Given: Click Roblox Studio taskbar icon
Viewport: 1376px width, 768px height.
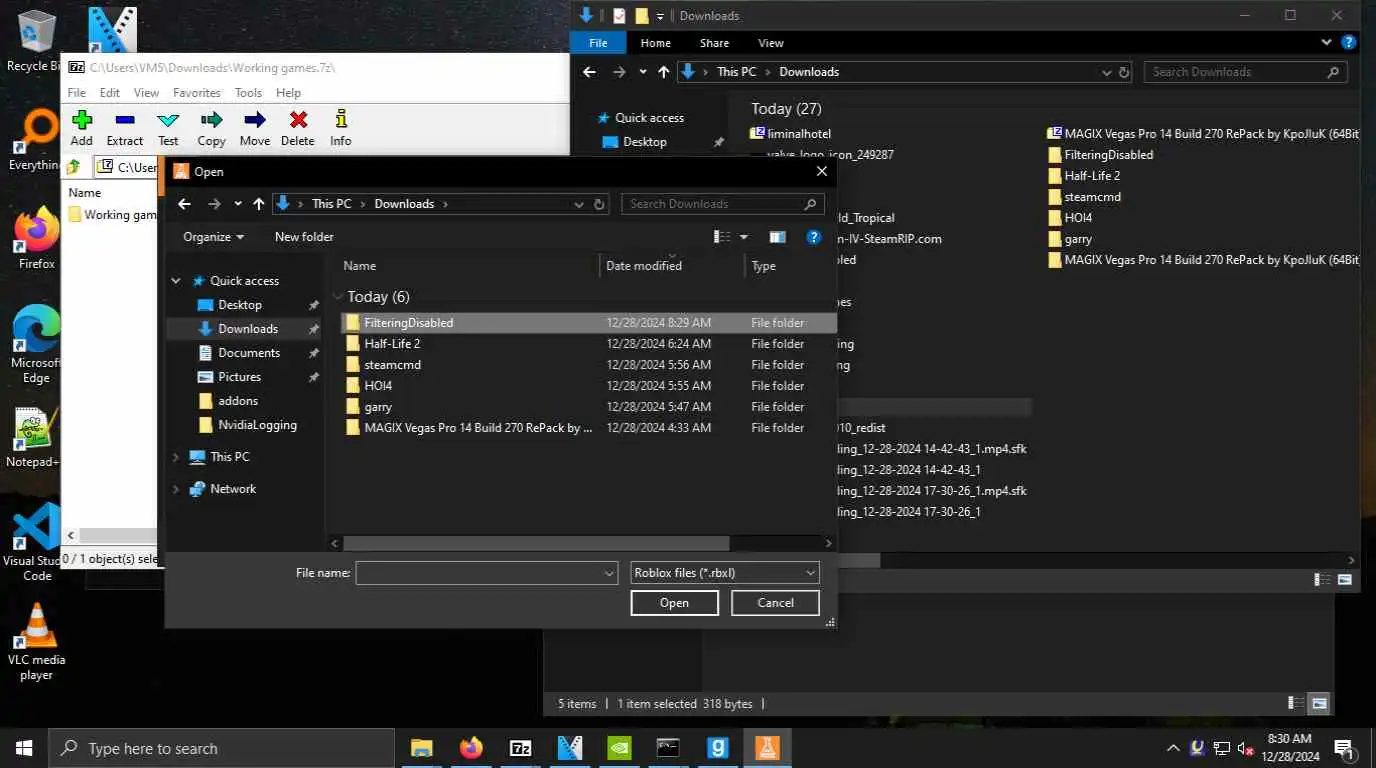Looking at the screenshot, I should point(767,748).
